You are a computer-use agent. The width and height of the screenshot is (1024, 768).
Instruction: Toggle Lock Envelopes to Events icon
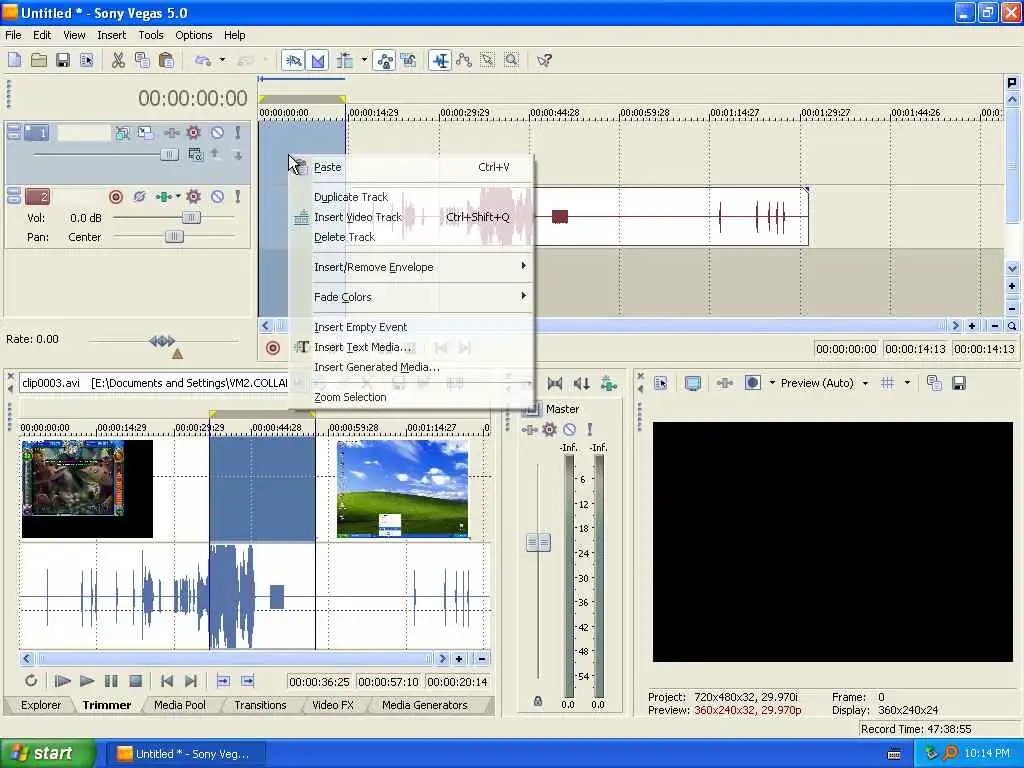coord(385,60)
